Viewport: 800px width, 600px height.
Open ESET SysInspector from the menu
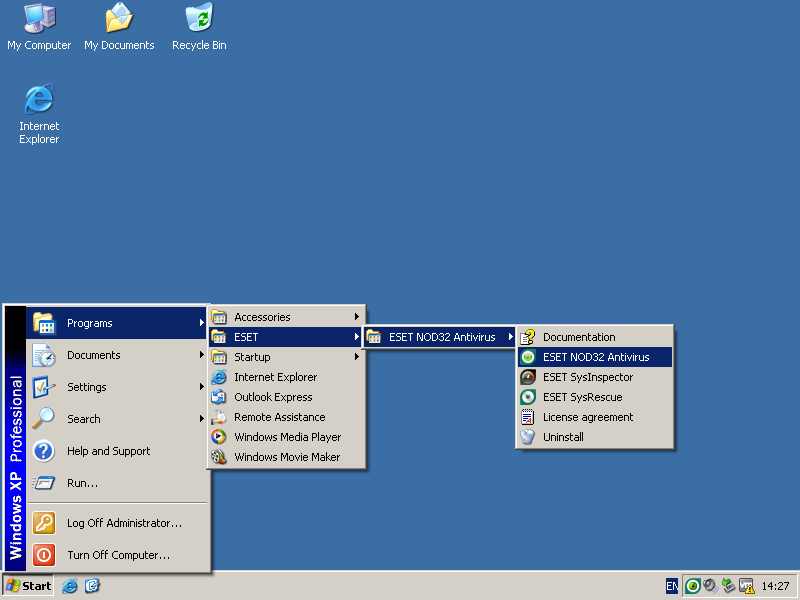coord(595,377)
